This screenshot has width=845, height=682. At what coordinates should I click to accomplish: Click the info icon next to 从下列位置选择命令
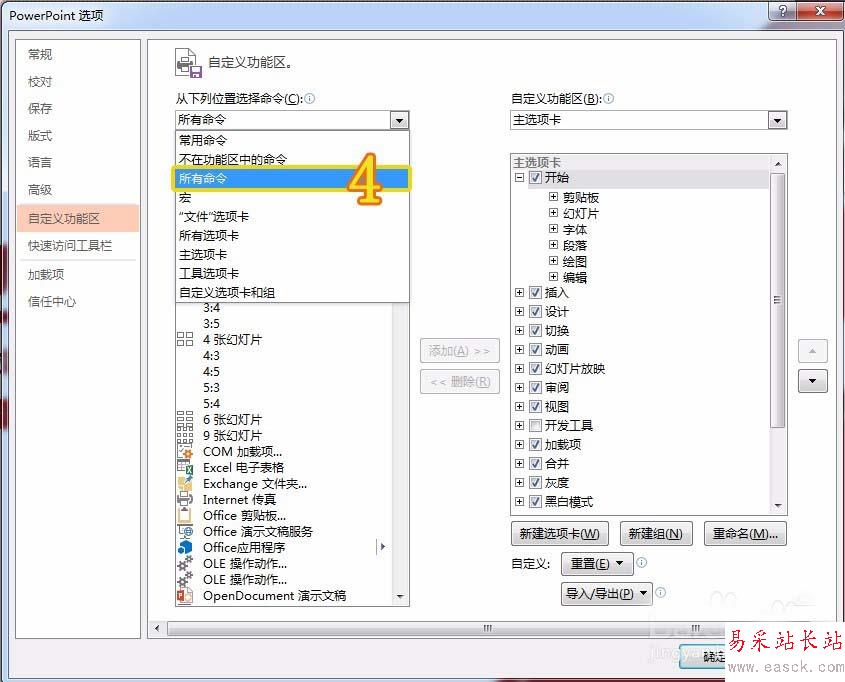pos(310,99)
